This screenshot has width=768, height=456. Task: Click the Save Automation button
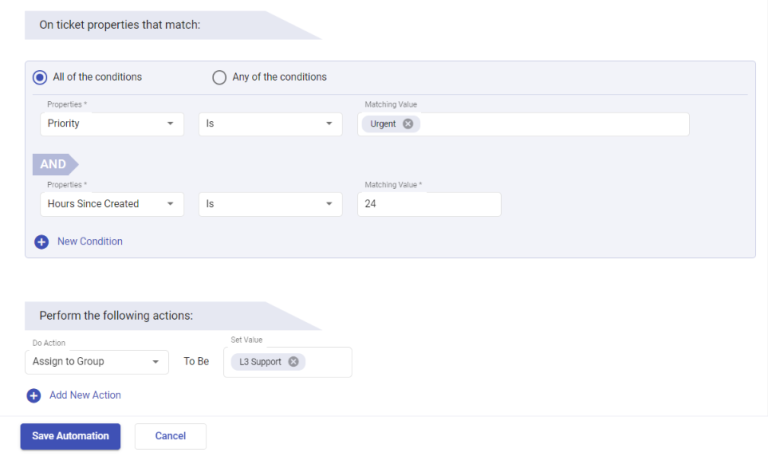(71, 436)
